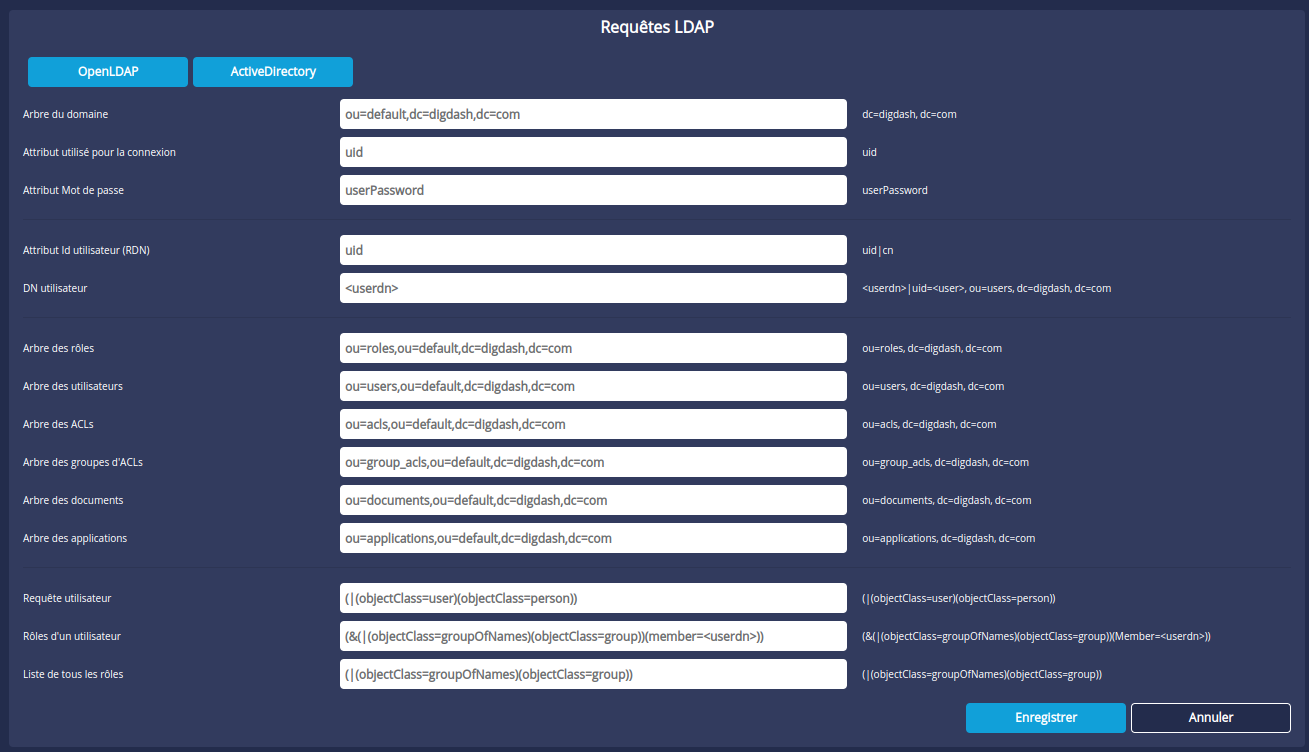
Task: Focus the Attribut Id utilisateur (RDN) field
Action: click(x=593, y=249)
